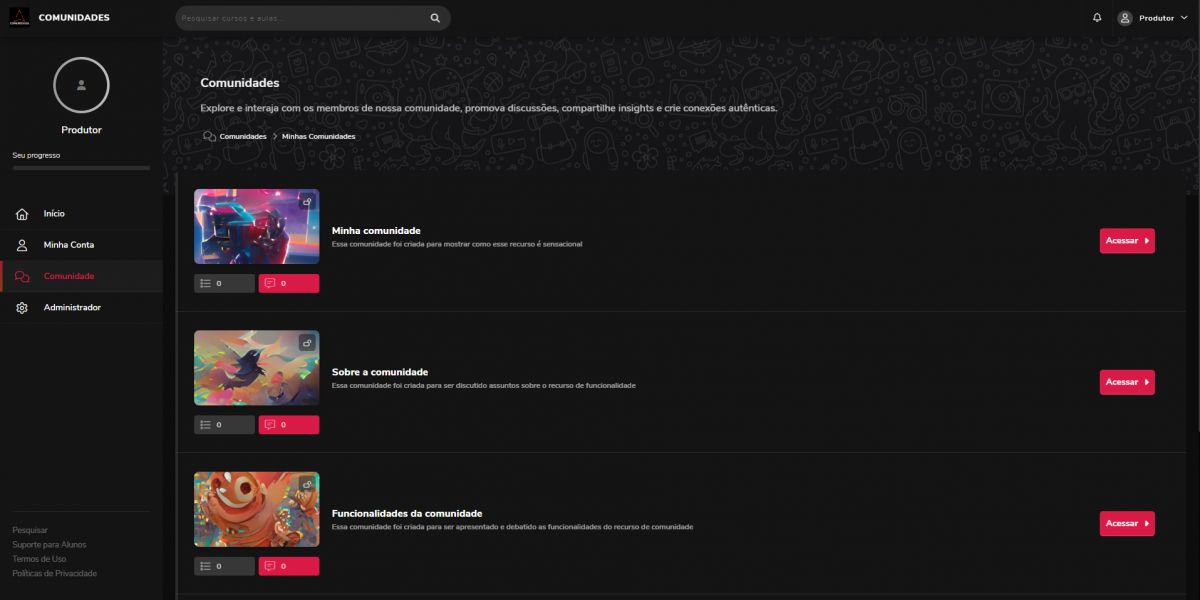Viewport: 1200px width, 600px height.
Task: Click the topics list counter under Minha comunidade
Action: (224, 283)
